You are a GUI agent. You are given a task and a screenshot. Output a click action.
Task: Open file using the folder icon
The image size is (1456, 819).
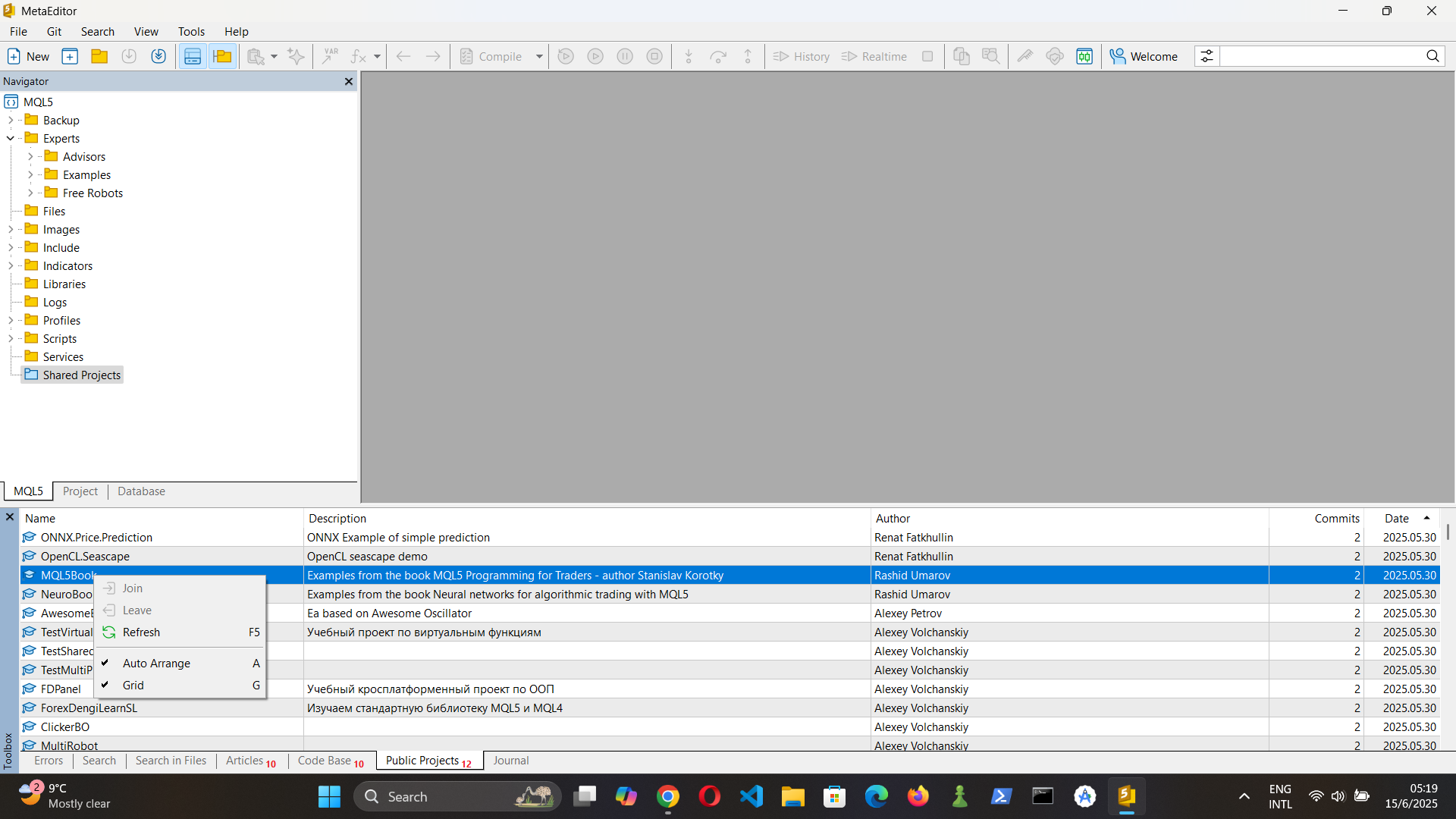[99, 56]
